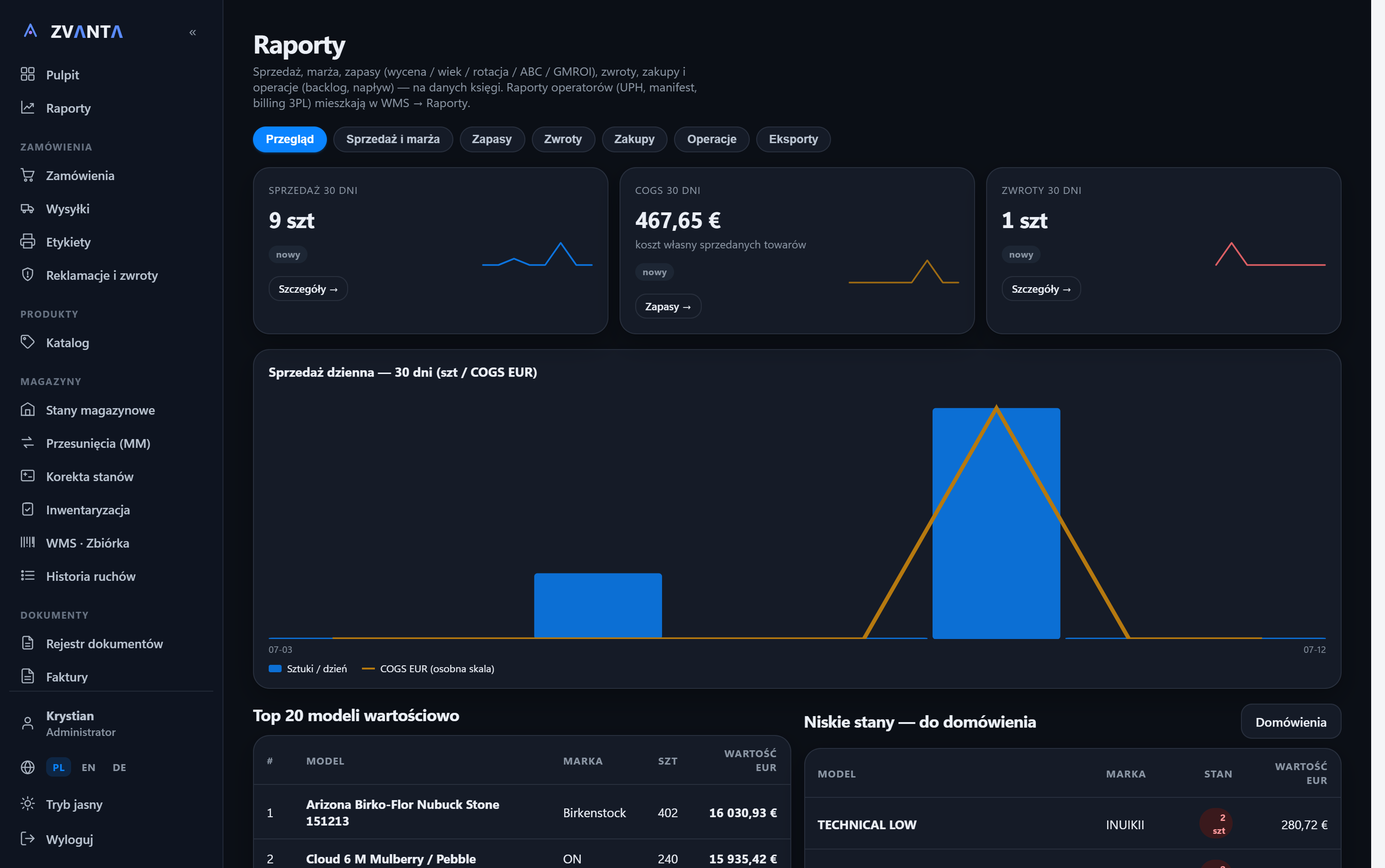The height and width of the screenshot is (868, 1385).
Task: Open Pulpit menu label
Action: (63, 75)
